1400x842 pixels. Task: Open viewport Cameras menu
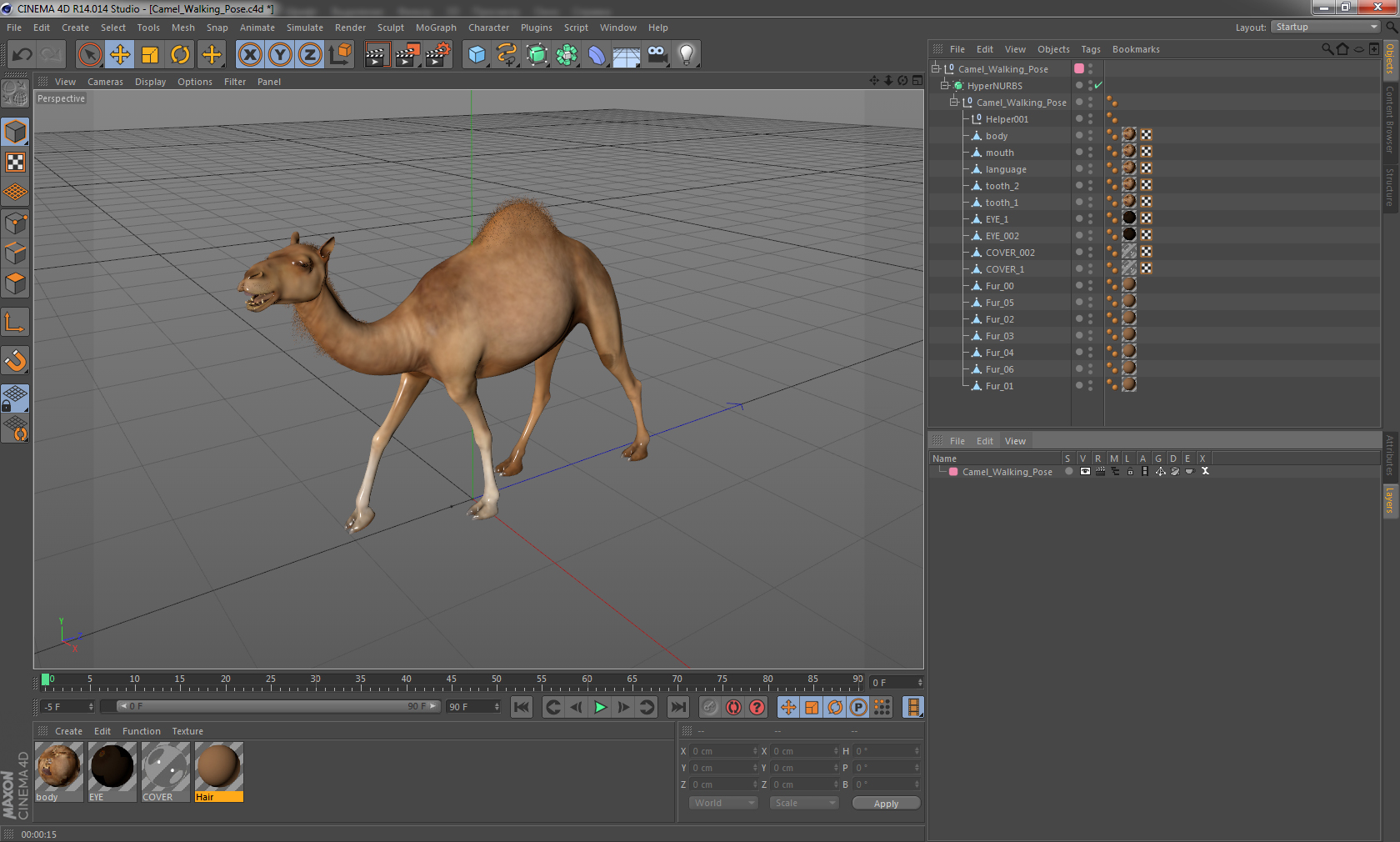(105, 82)
